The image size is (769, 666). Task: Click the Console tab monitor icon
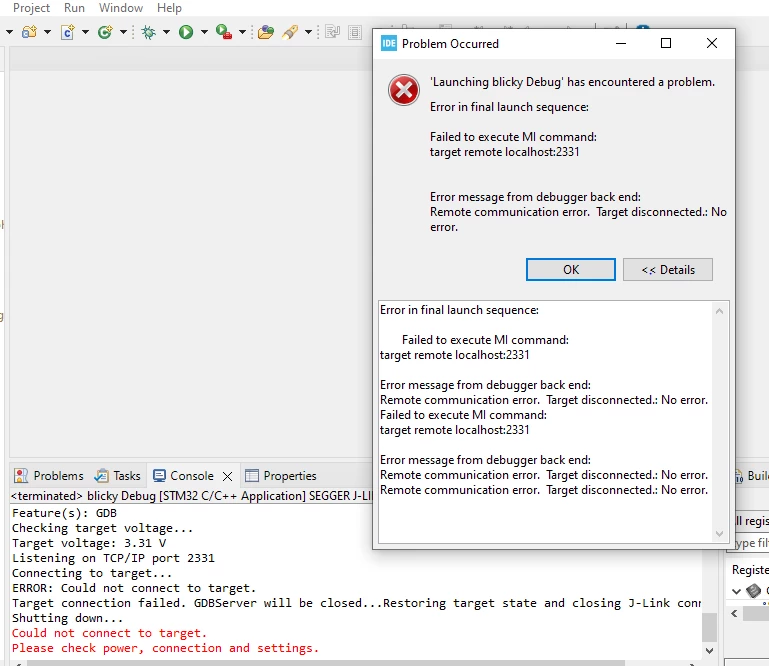[159, 476]
